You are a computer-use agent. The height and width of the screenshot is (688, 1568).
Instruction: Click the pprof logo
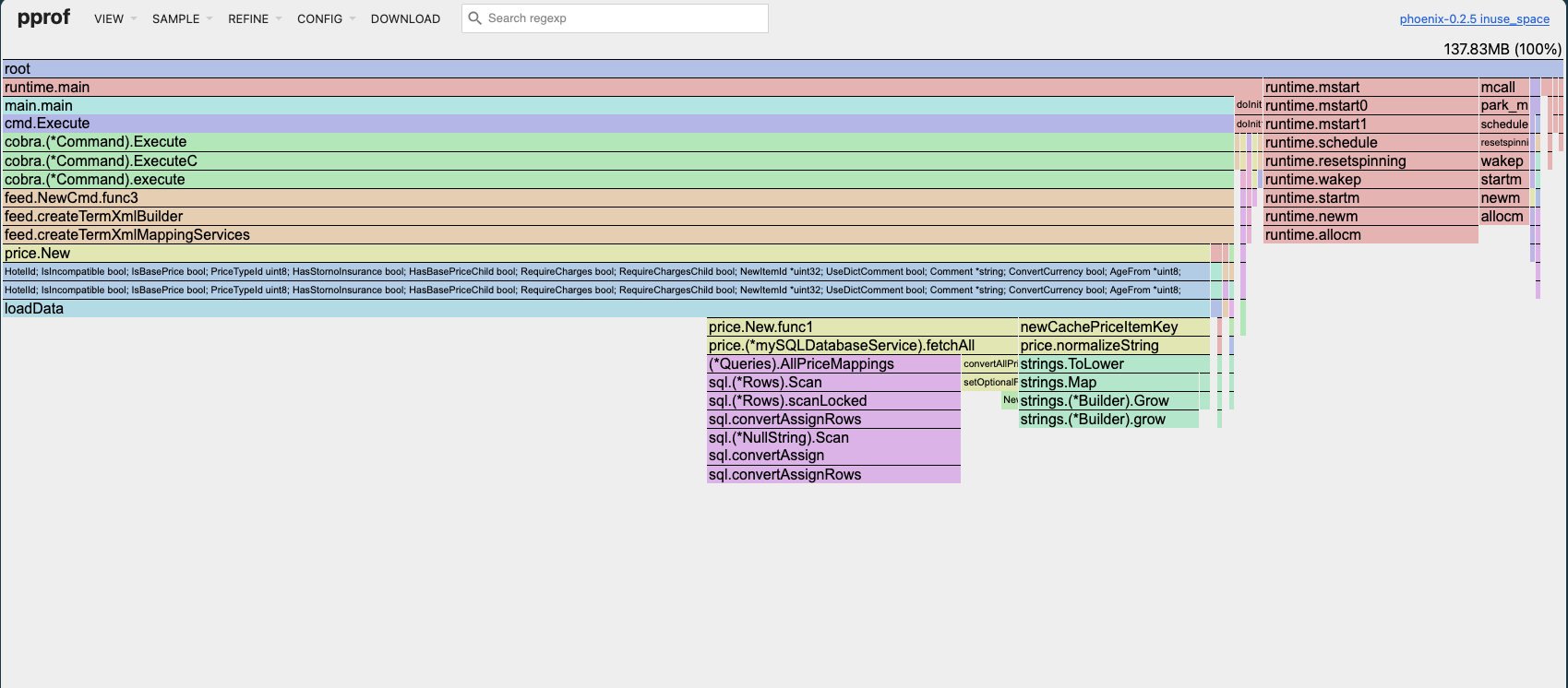pyautogui.click(x=43, y=18)
